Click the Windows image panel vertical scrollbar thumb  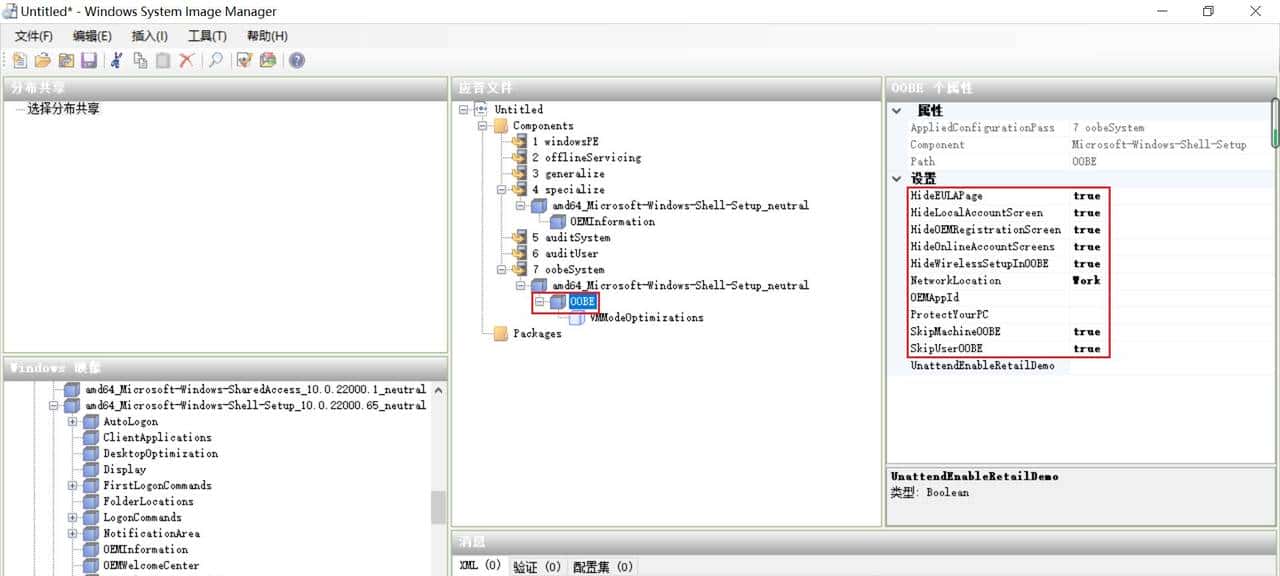click(x=438, y=507)
